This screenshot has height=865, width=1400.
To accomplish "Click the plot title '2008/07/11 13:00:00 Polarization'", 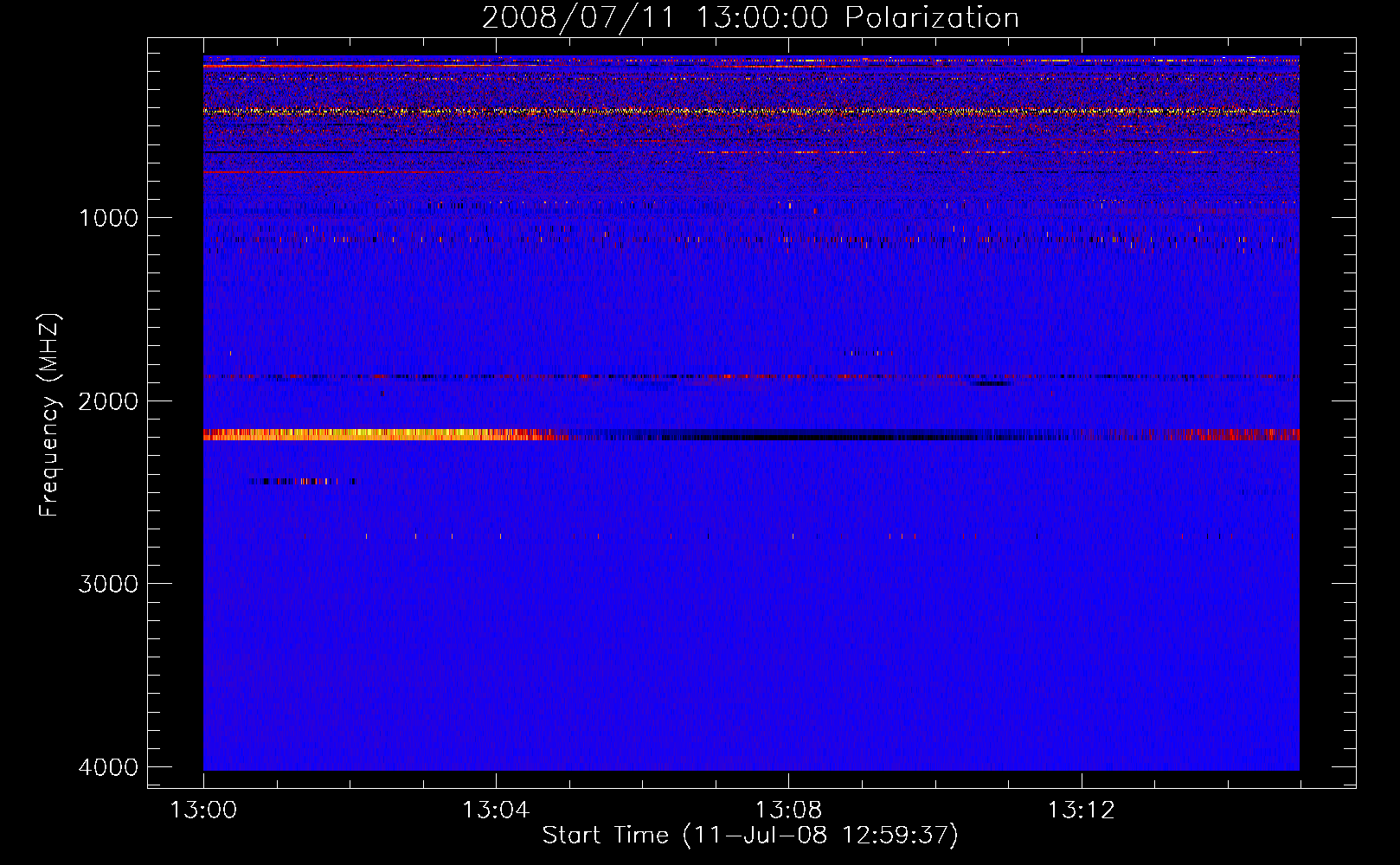I will tap(750, 18).
